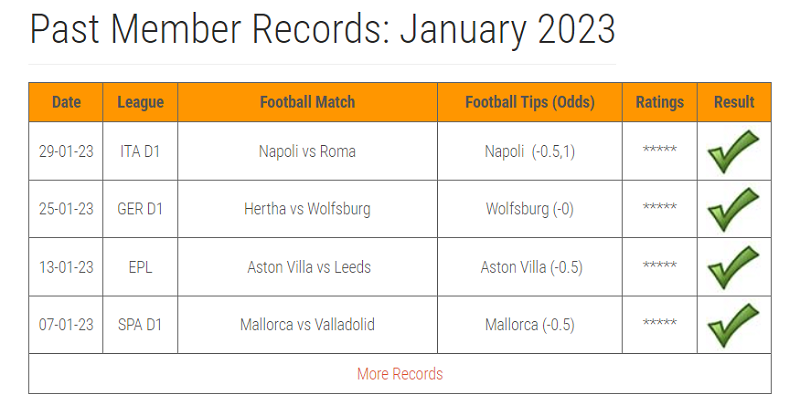
Task: Click the Date column header
Action: click(66, 102)
